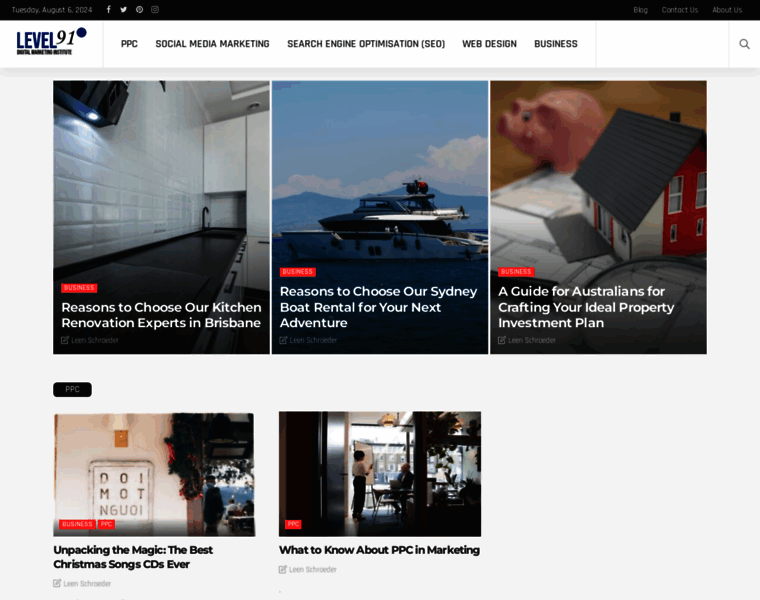Open Unpacking the Magic Christmas Songs title
760x600 pixels.
point(133,557)
